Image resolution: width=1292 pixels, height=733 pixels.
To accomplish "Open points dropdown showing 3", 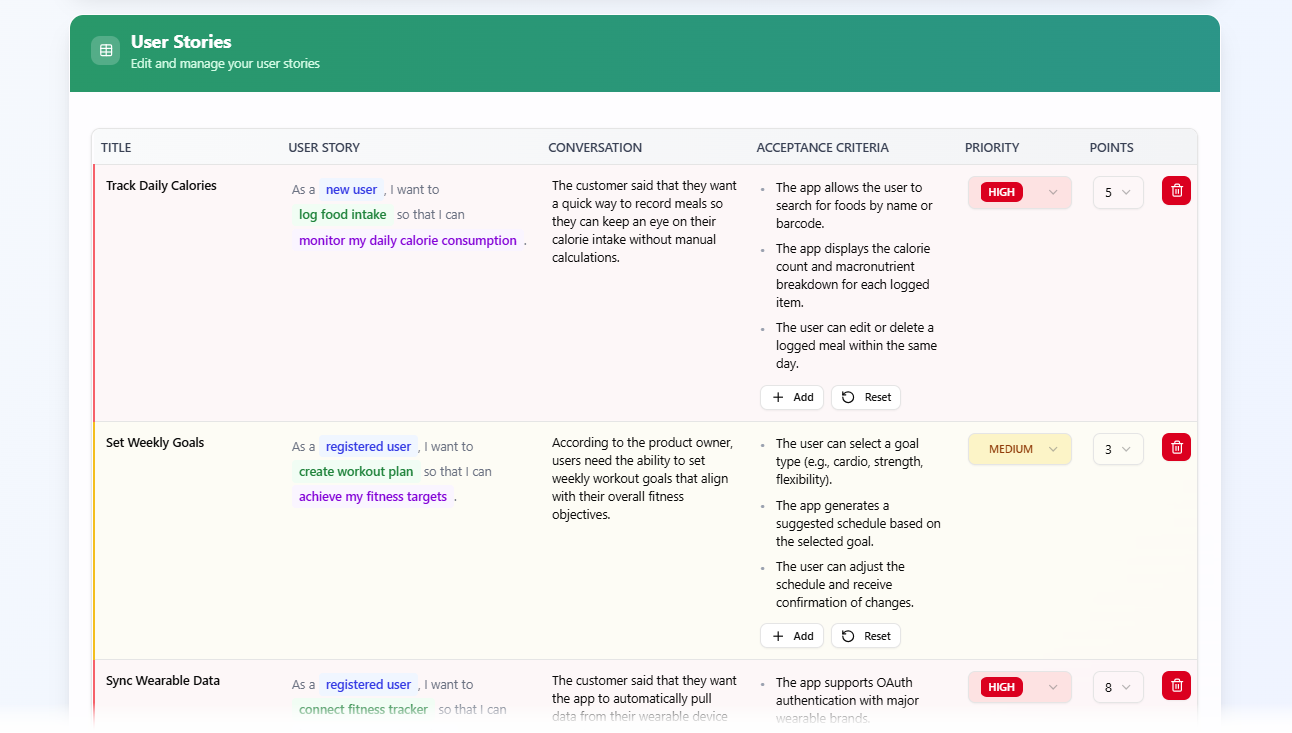I will point(1118,450).
